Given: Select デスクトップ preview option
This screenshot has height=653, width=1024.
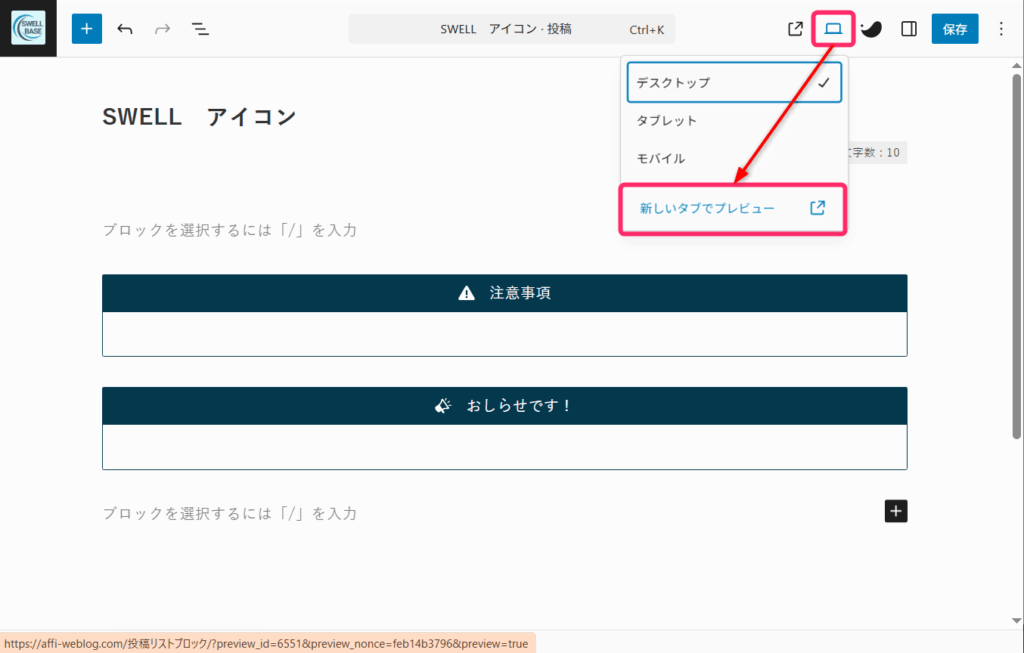Looking at the screenshot, I should click(x=734, y=82).
